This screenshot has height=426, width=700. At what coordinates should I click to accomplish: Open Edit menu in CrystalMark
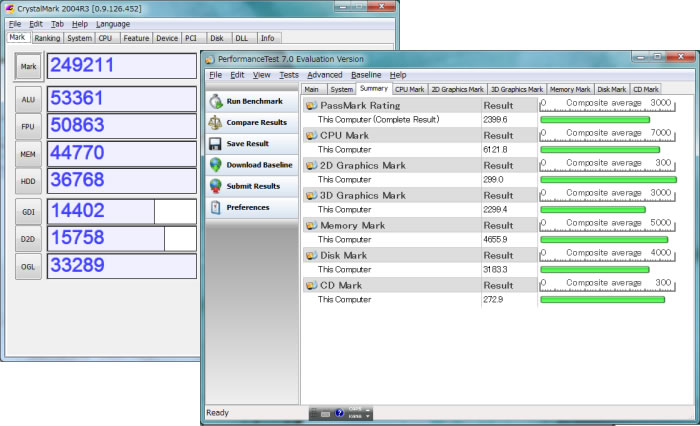[36, 24]
